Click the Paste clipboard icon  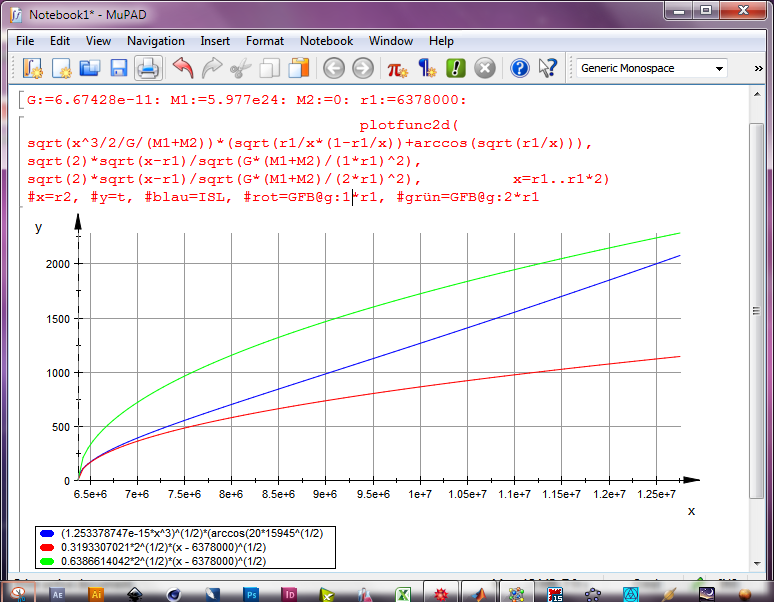coord(299,68)
